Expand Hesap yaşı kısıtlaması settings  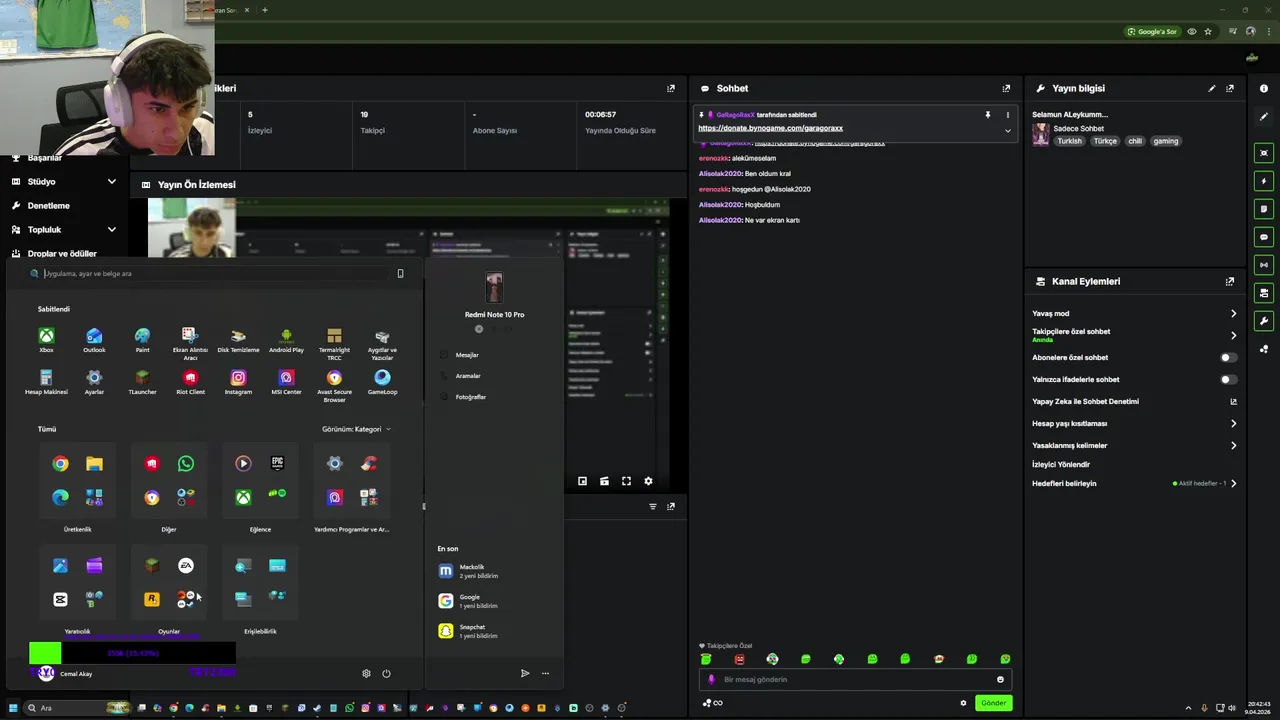(x=1233, y=423)
